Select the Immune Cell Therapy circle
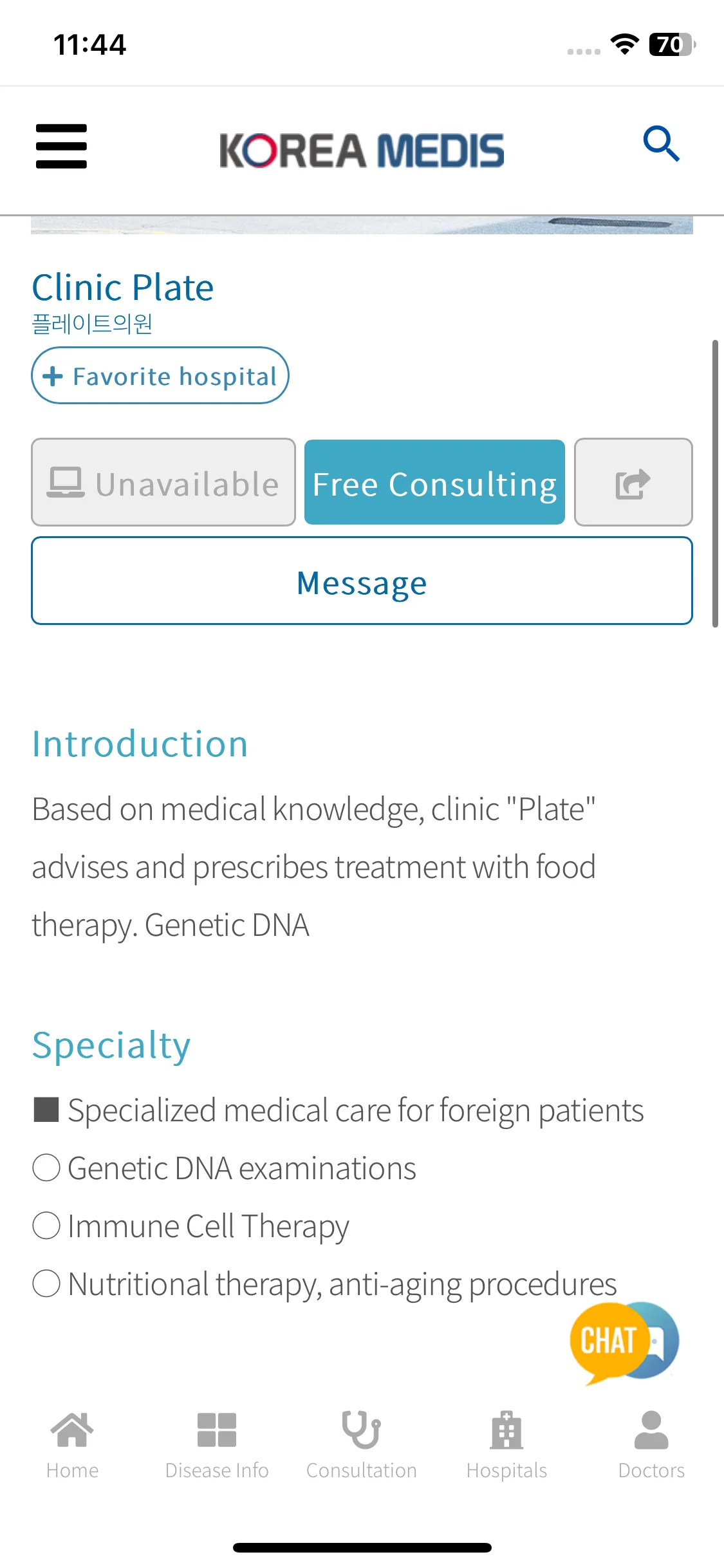724x1568 pixels. pos(46,1226)
